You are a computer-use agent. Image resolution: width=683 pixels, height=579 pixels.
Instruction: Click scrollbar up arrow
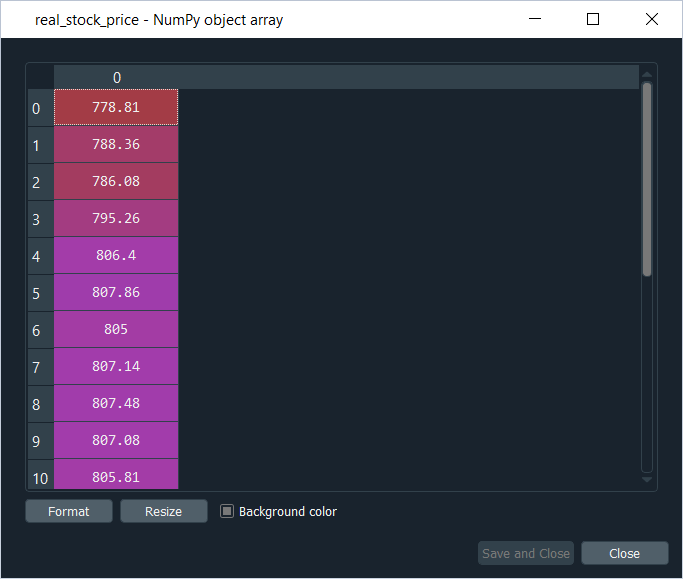click(x=647, y=74)
